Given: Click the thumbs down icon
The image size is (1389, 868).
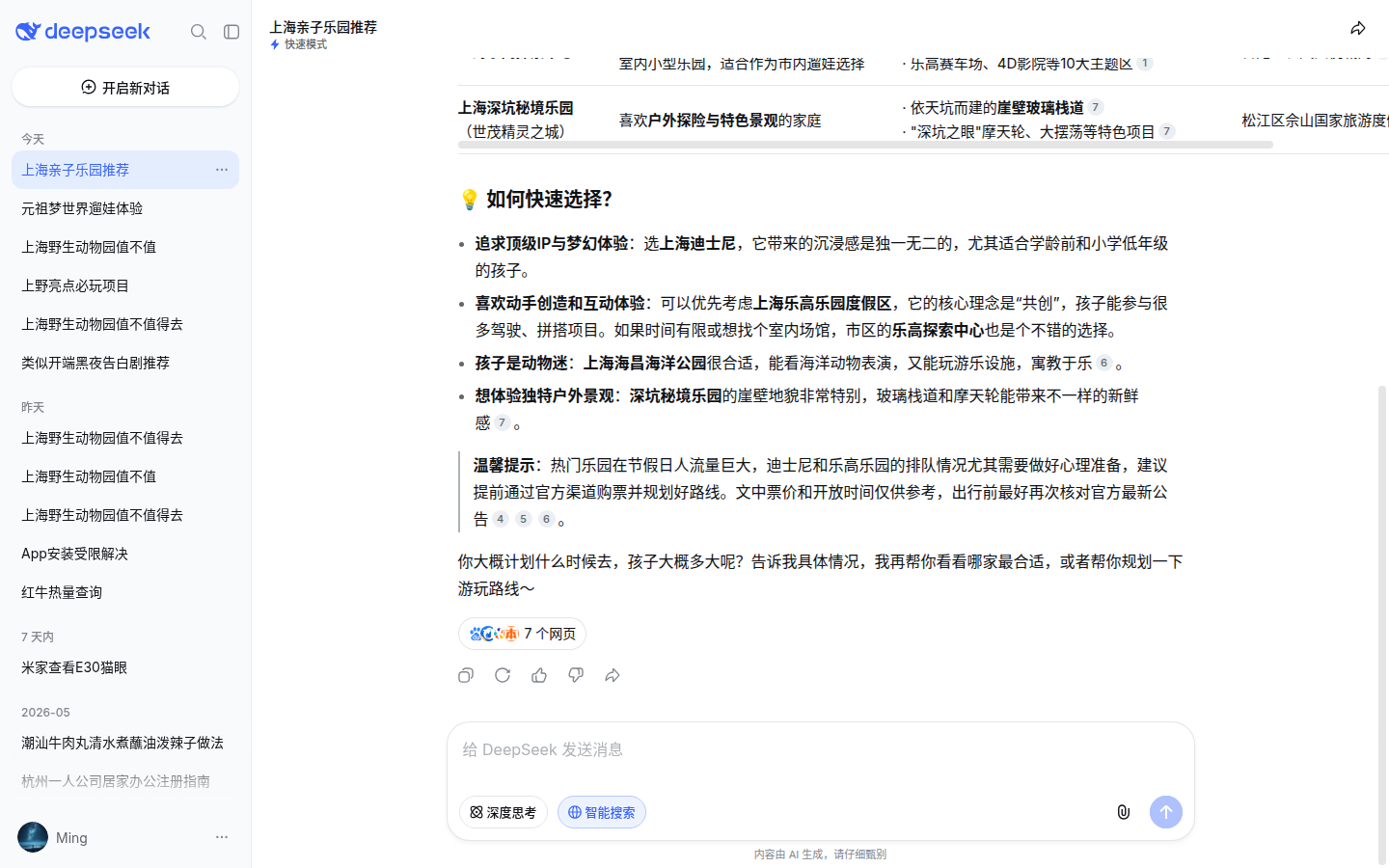Looking at the screenshot, I should 576,675.
